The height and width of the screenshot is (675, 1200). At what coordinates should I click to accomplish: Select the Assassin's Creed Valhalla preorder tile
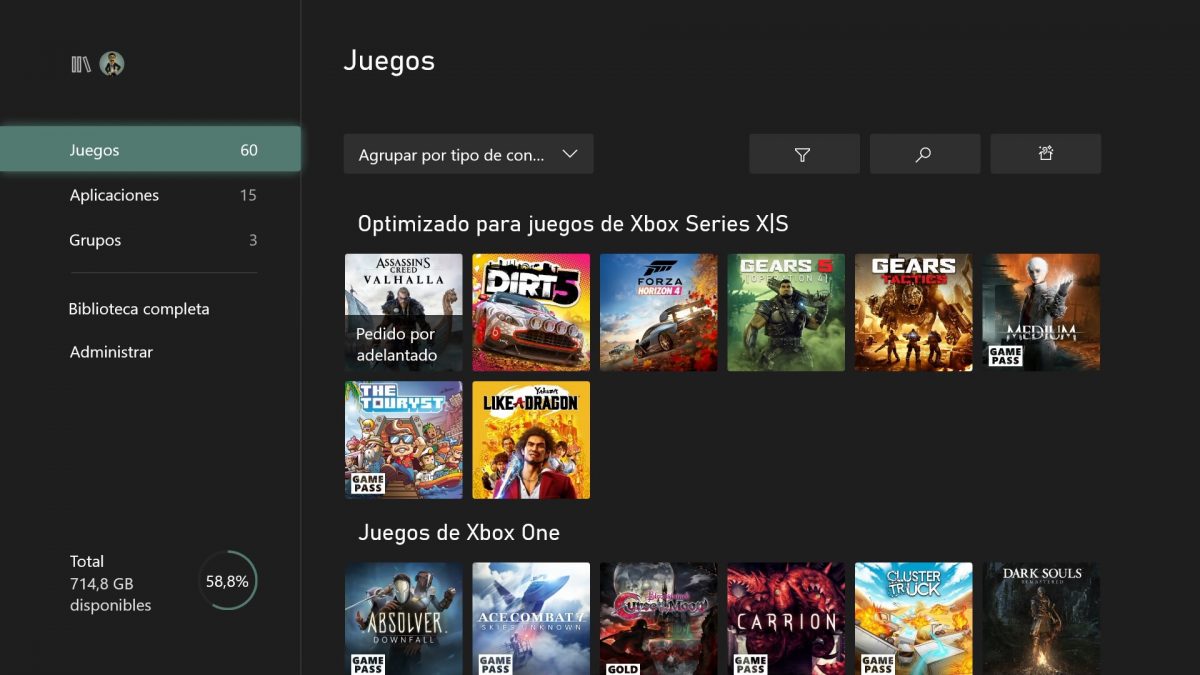pos(403,311)
